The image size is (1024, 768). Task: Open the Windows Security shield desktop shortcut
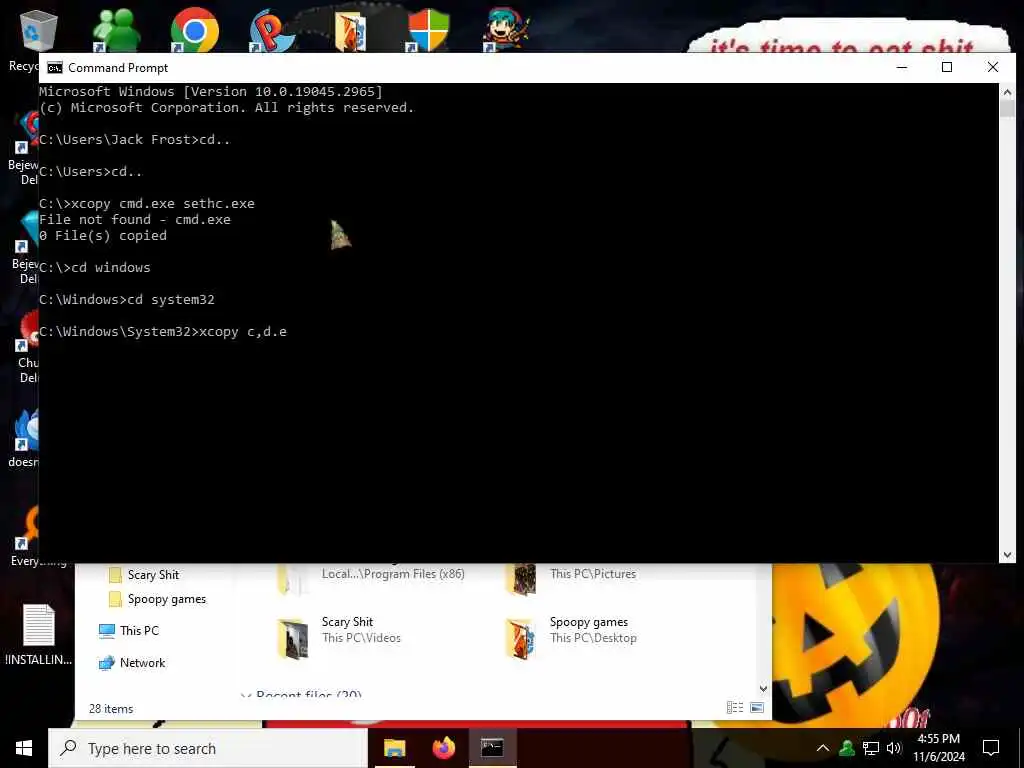click(x=428, y=31)
